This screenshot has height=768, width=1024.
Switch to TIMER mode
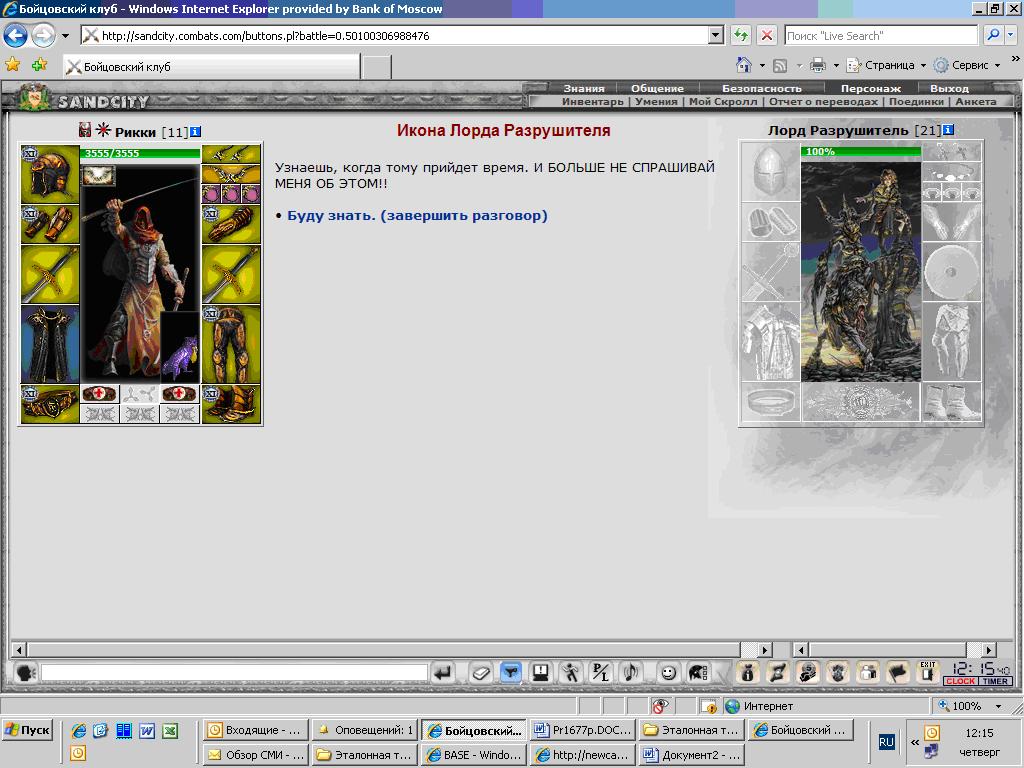995,681
